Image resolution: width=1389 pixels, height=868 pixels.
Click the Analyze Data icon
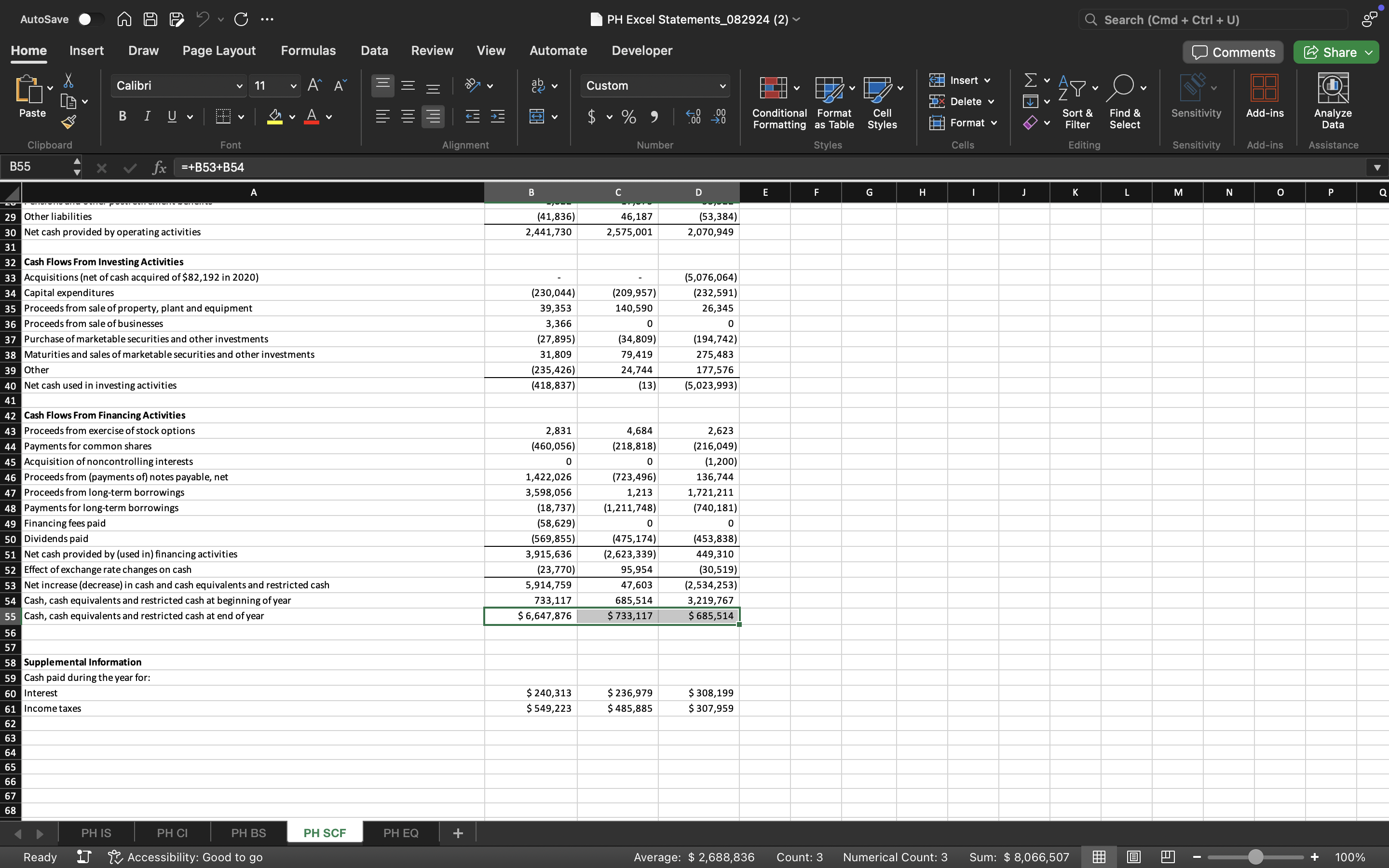click(x=1333, y=88)
